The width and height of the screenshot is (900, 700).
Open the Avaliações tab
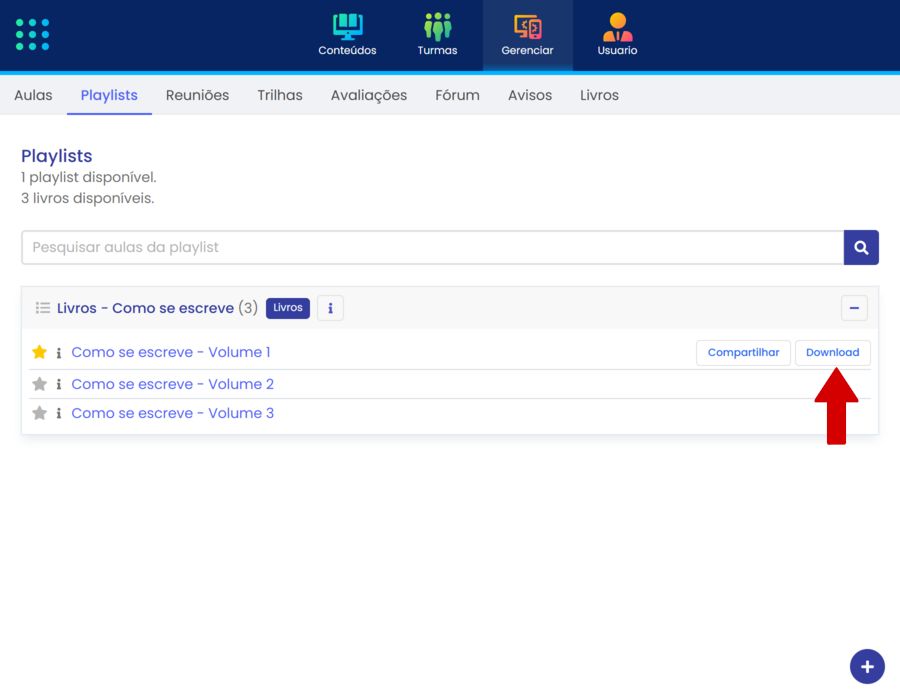pos(369,96)
